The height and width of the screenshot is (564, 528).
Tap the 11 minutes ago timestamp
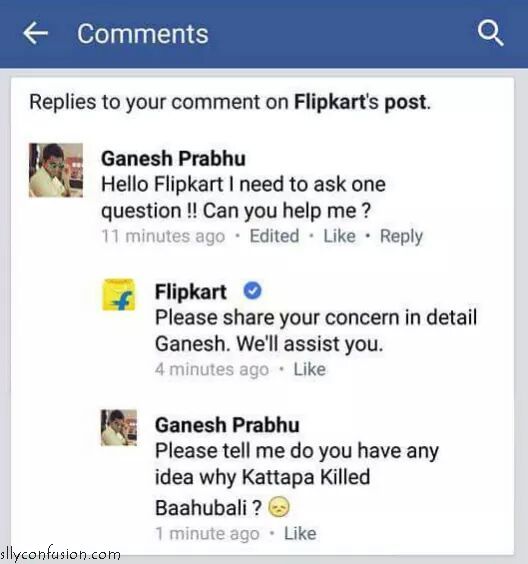click(x=163, y=237)
